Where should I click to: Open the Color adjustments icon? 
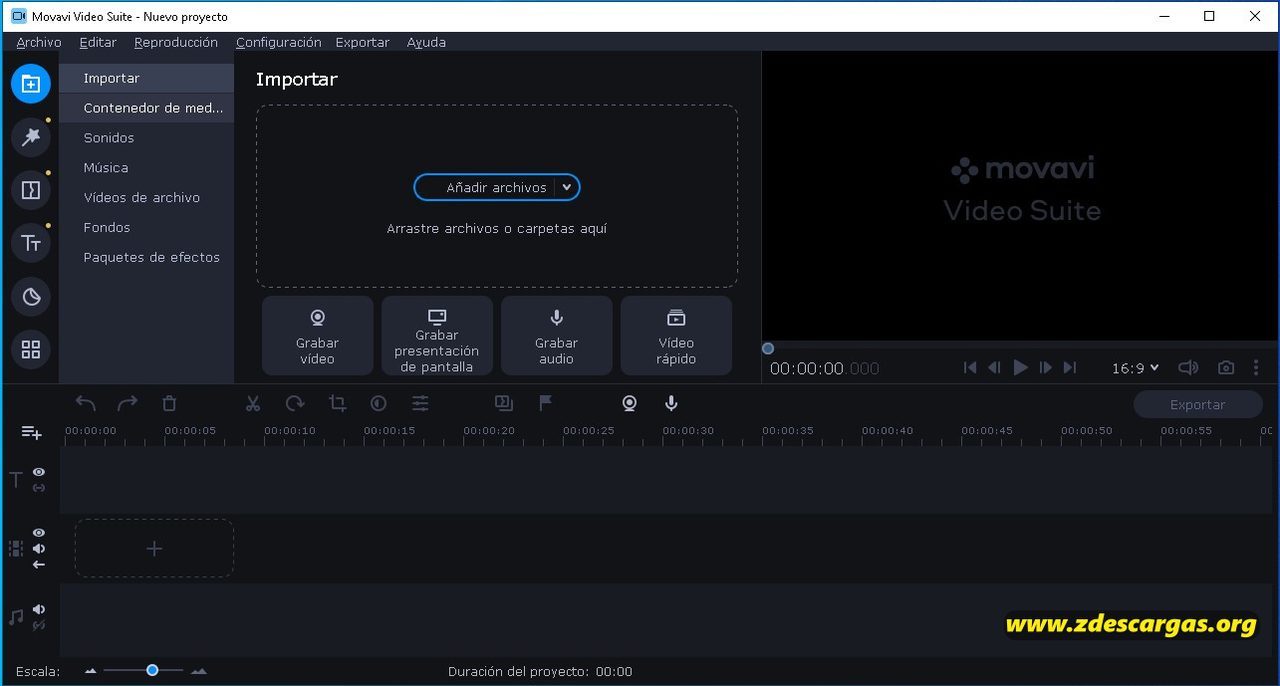click(x=378, y=403)
